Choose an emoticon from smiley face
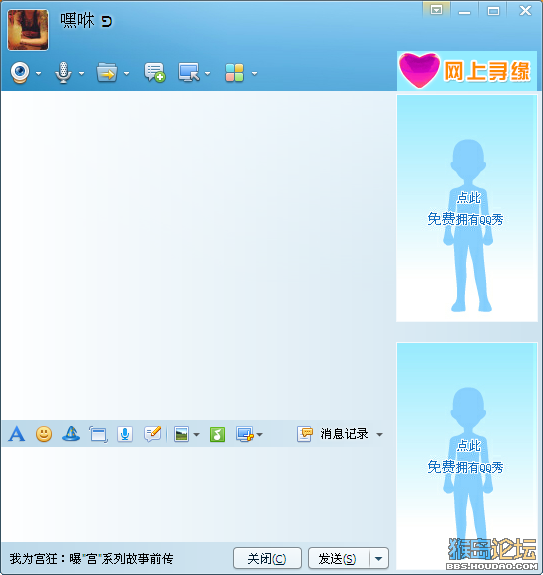 [x=44, y=434]
